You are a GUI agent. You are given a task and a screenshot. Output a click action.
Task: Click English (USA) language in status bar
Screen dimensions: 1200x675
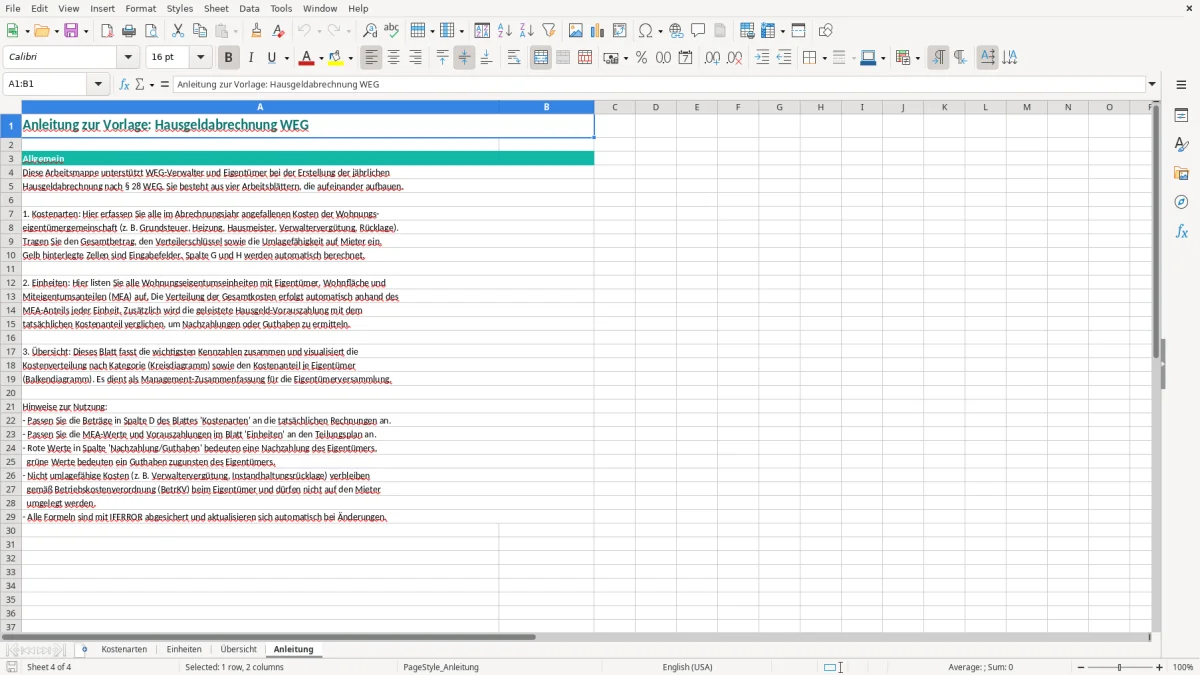tap(687, 667)
